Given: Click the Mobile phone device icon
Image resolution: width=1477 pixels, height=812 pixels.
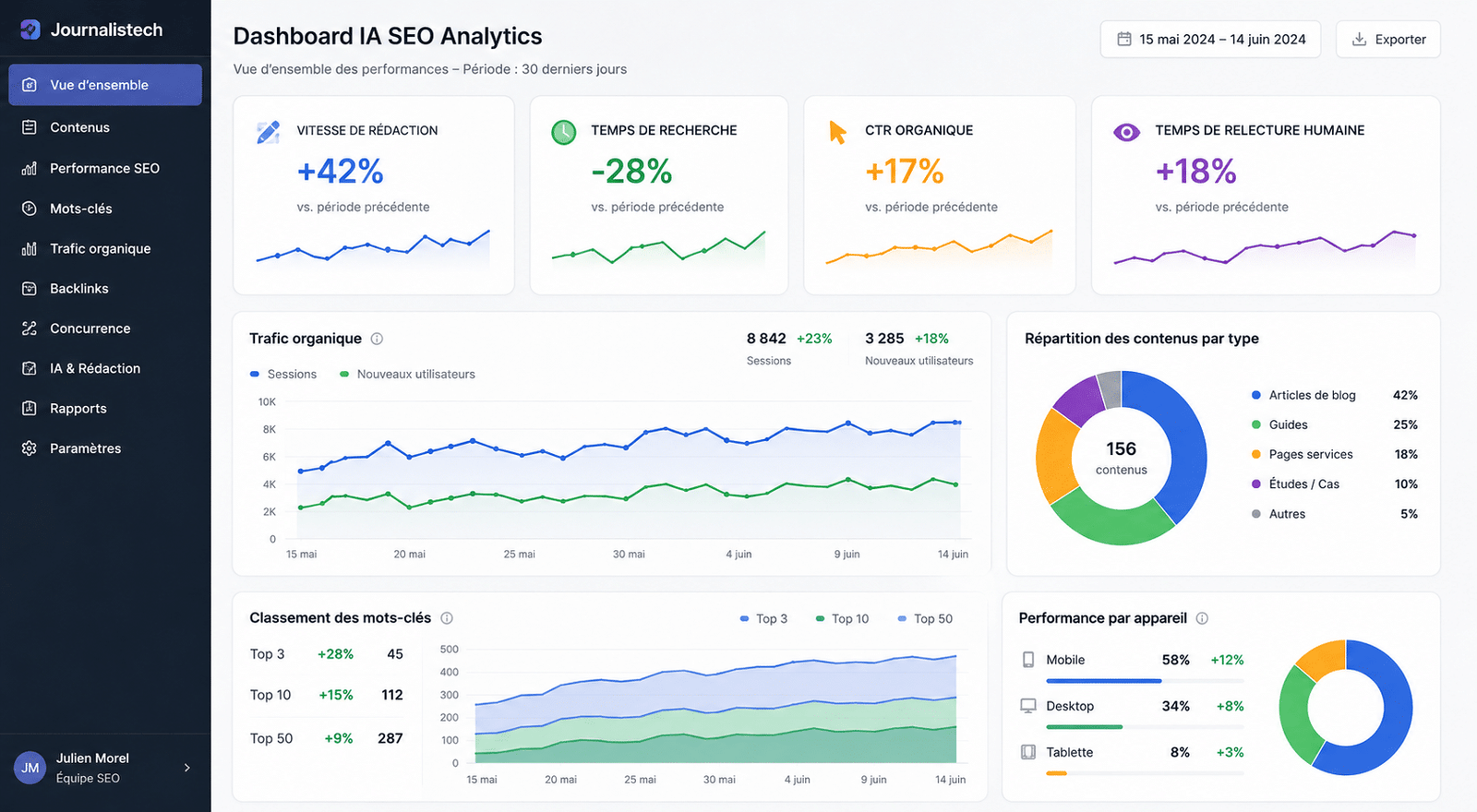Looking at the screenshot, I should pos(1028,660).
